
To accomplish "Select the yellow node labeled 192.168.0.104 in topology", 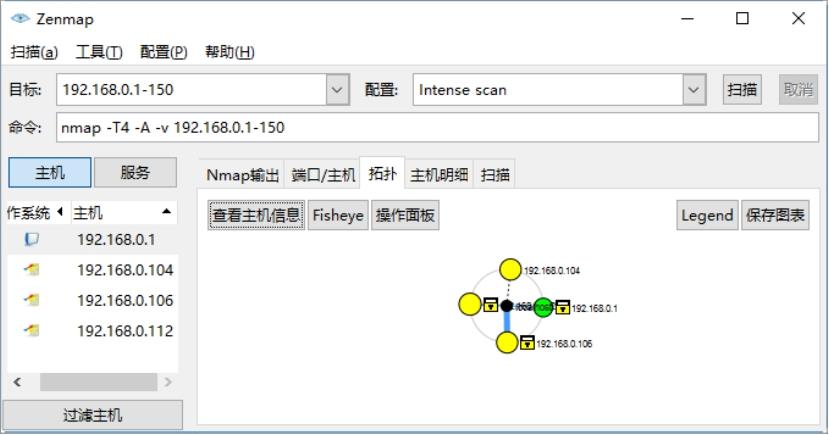I will coord(510,270).
